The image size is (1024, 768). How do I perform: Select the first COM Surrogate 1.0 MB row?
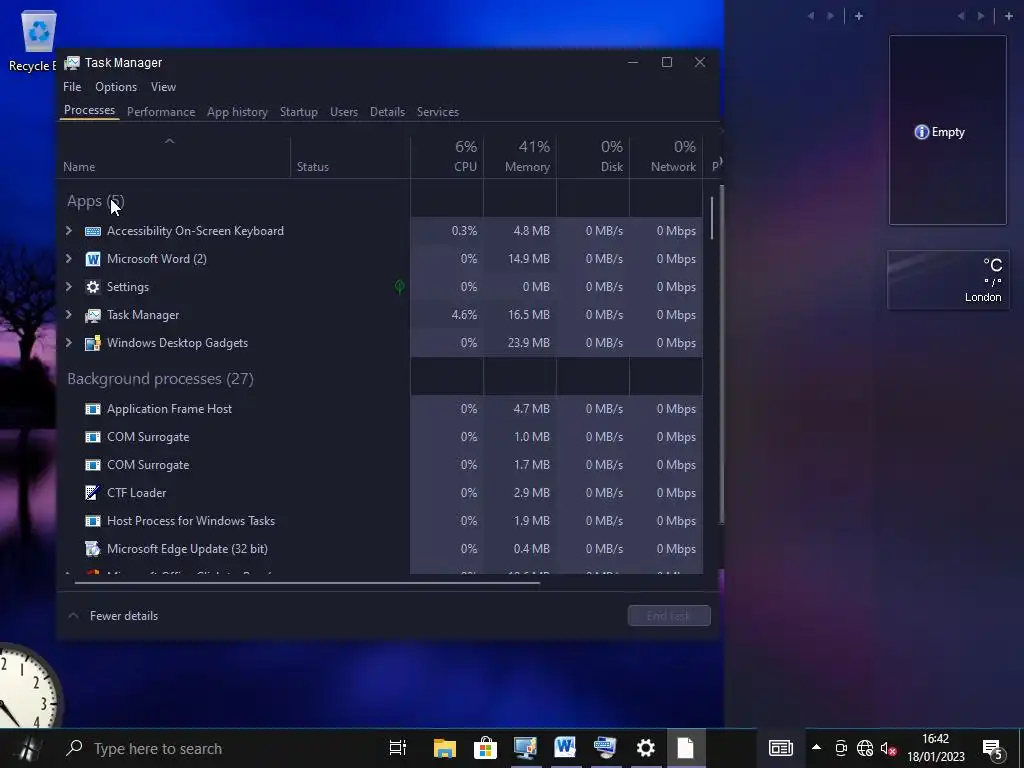point(382,437)
